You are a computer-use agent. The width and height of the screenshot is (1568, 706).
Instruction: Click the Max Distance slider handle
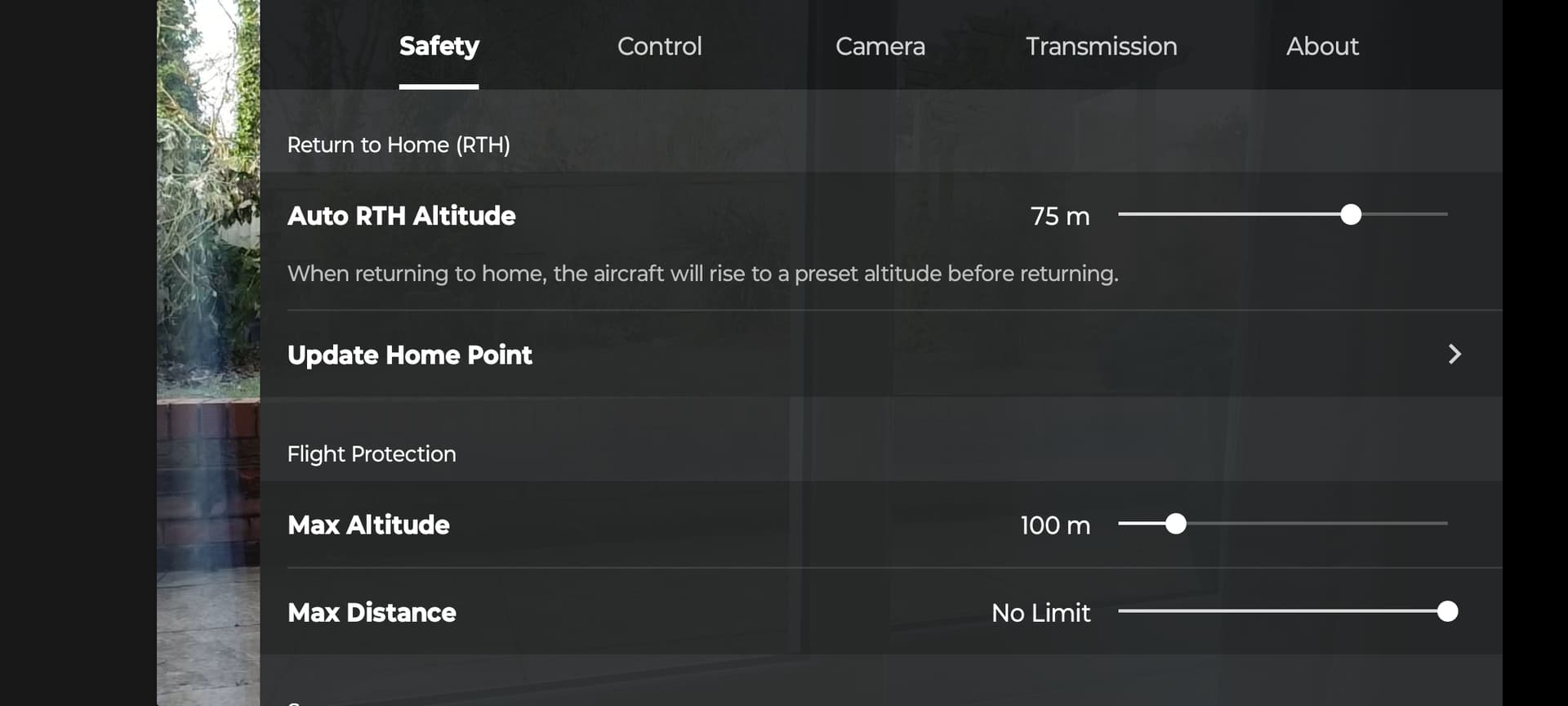coord(1447,611)
